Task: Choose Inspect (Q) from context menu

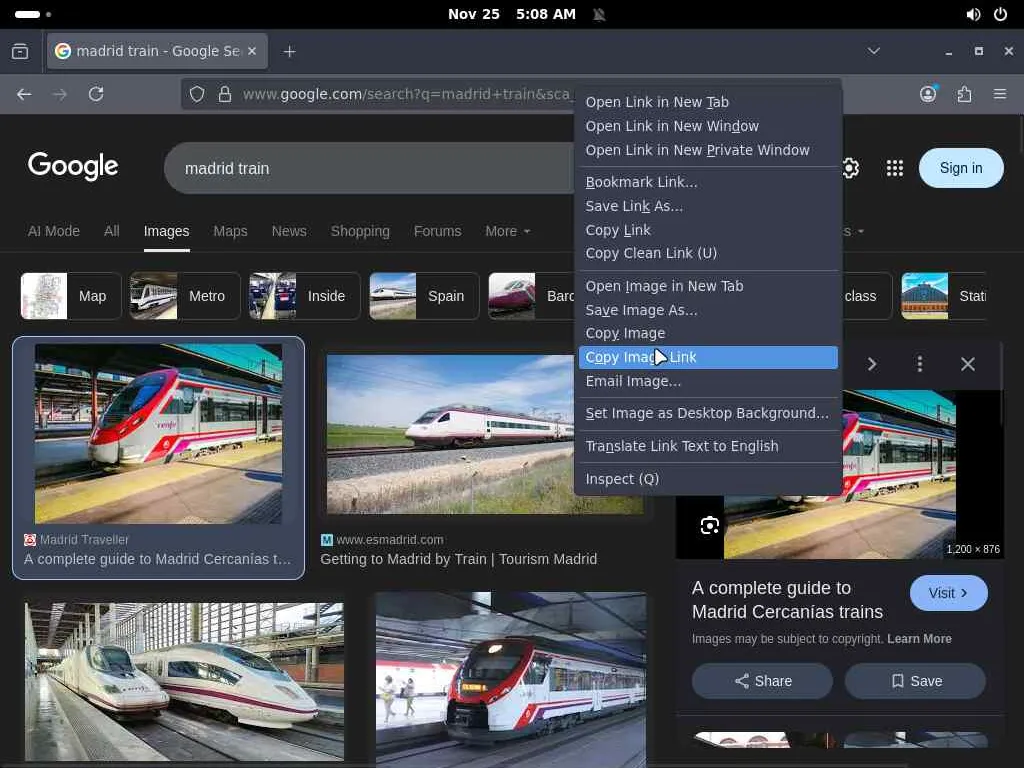Action: [708, 479]
